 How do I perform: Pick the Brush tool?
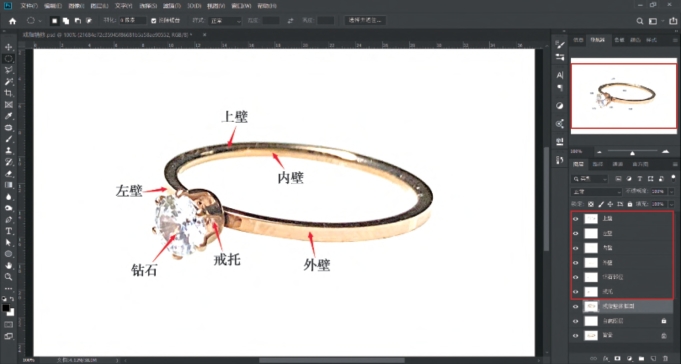(x=8, y=139)
